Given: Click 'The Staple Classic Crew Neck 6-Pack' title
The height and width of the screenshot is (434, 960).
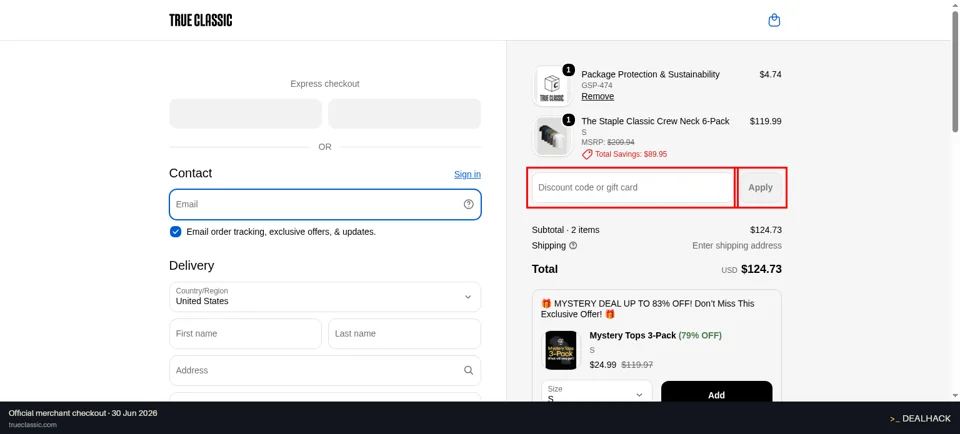Looking at the screenshot, I should click(x=655, y=121).
